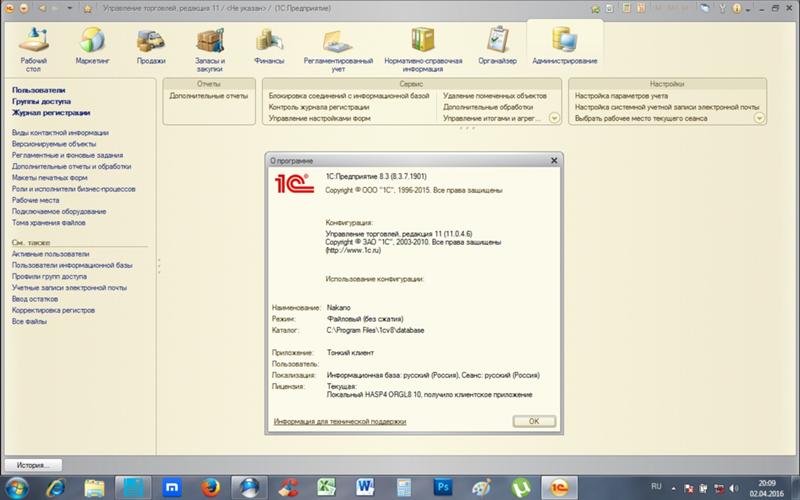Click OK in the О программе dialog
The image size is (800, 500).
534,421
